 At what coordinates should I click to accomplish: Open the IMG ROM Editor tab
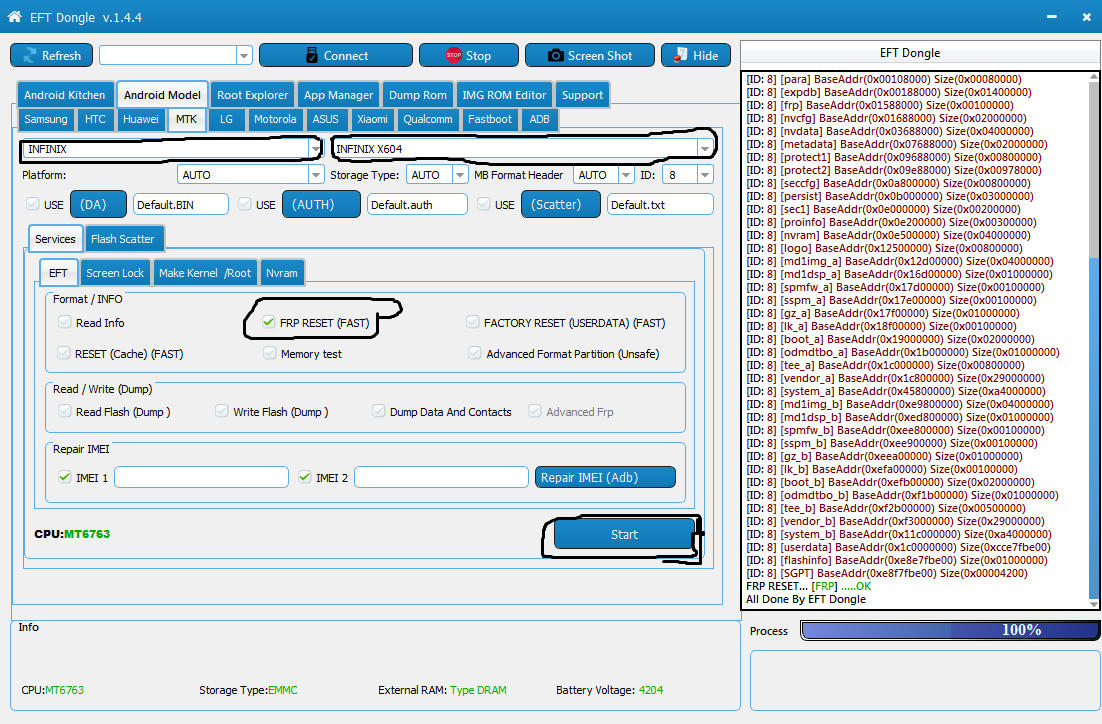(504, 95)
